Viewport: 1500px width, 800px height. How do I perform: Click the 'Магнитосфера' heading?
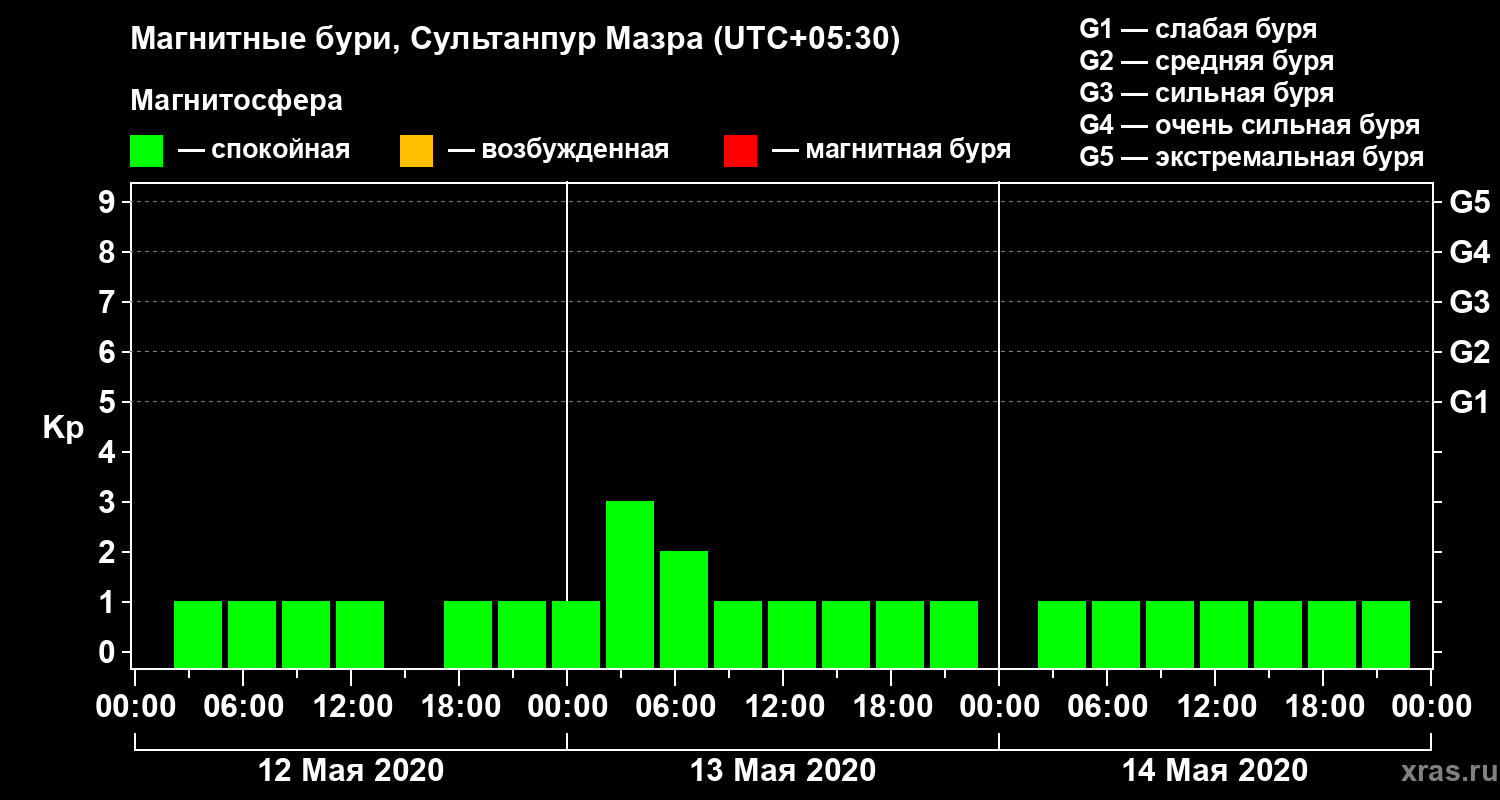coord(236,101)
